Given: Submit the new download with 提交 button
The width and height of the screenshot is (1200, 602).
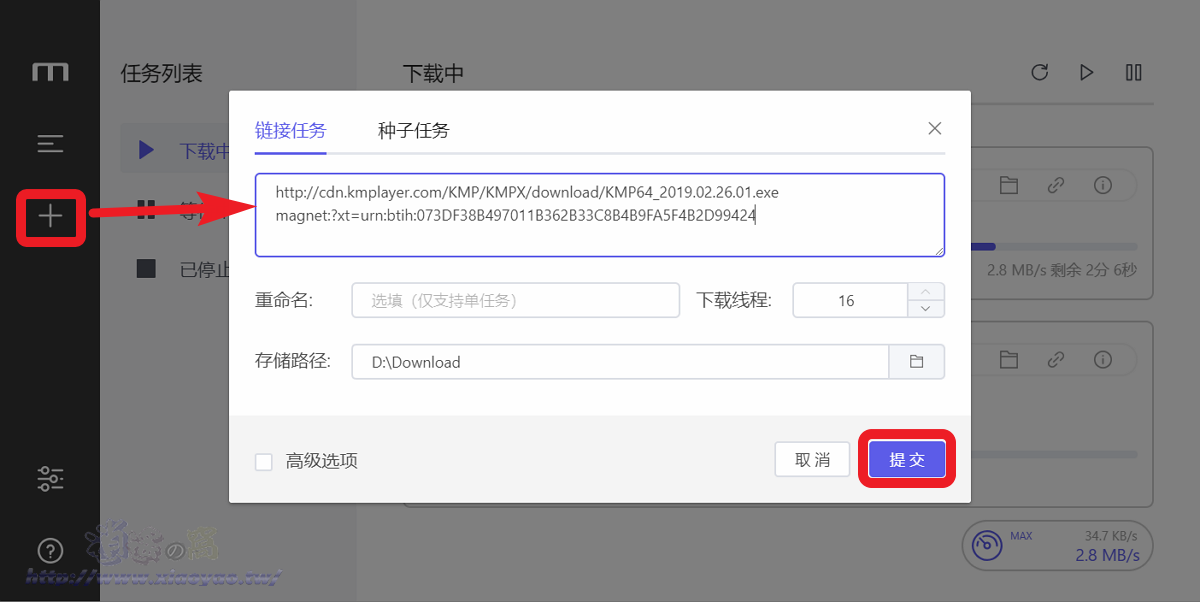Looking at the screenshot, I should tap(906, 459).
